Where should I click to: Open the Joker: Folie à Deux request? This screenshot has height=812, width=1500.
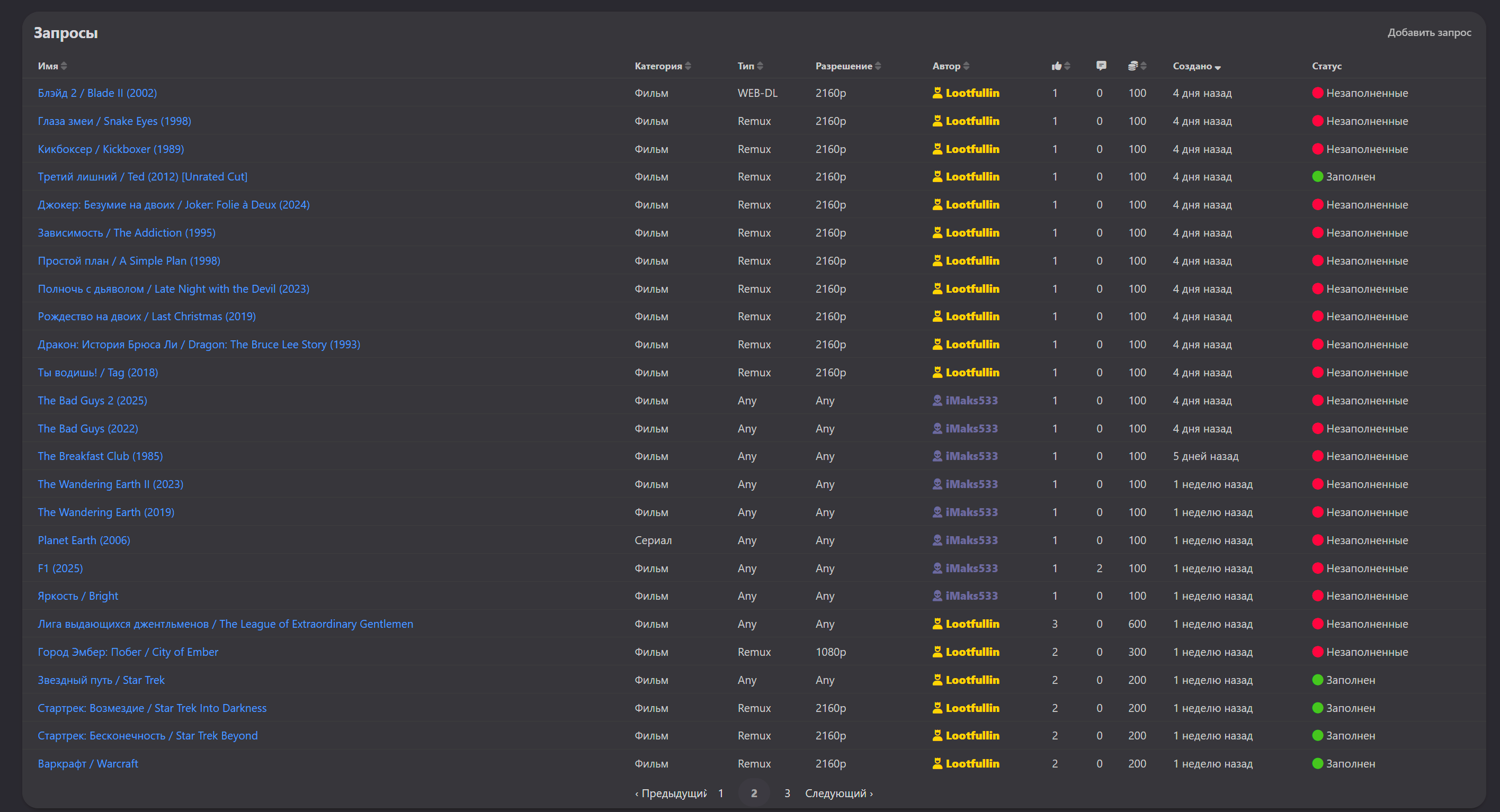[x=174, y=205]
